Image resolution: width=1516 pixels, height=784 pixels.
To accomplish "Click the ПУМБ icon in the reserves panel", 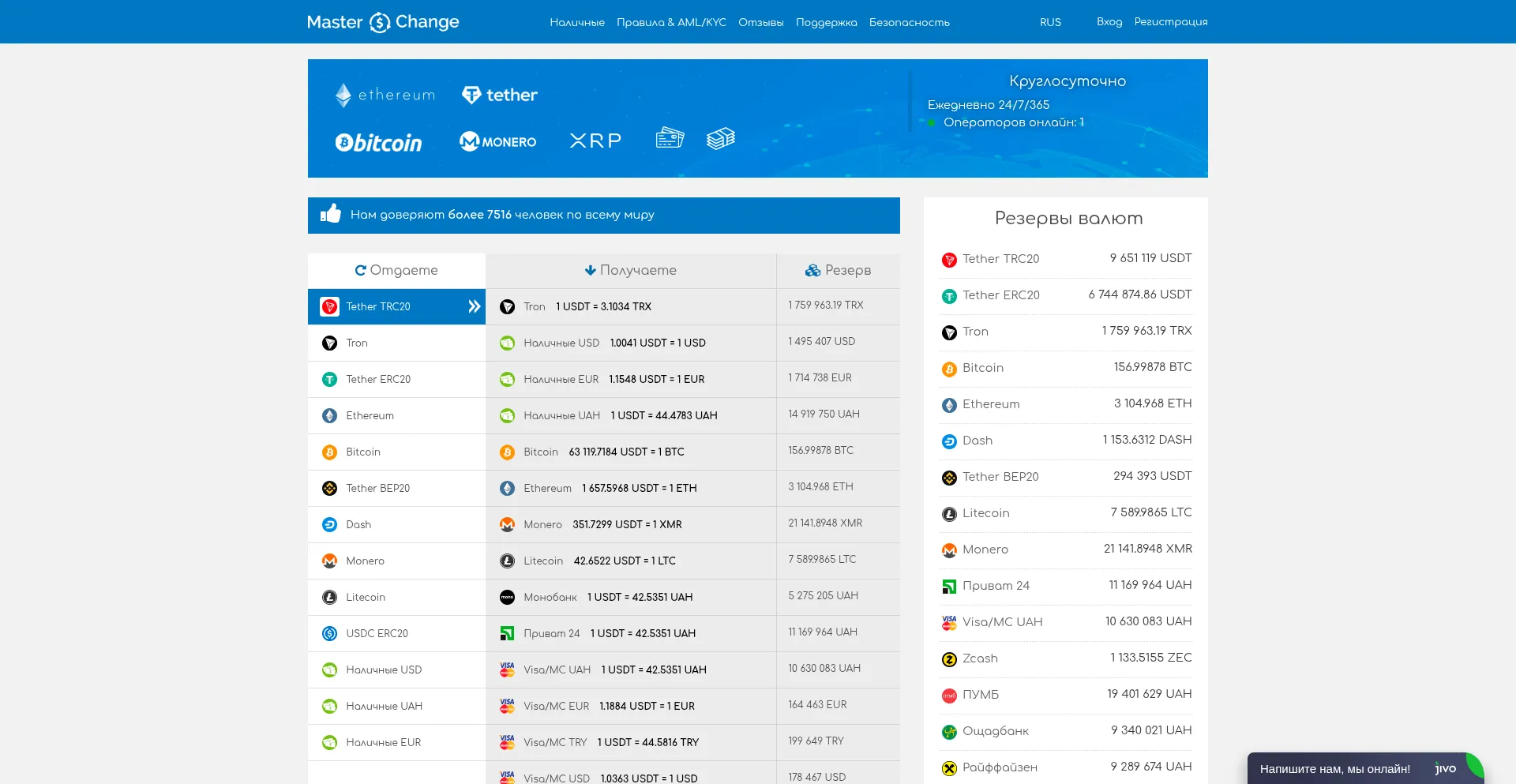I will [x=949, y=696].
